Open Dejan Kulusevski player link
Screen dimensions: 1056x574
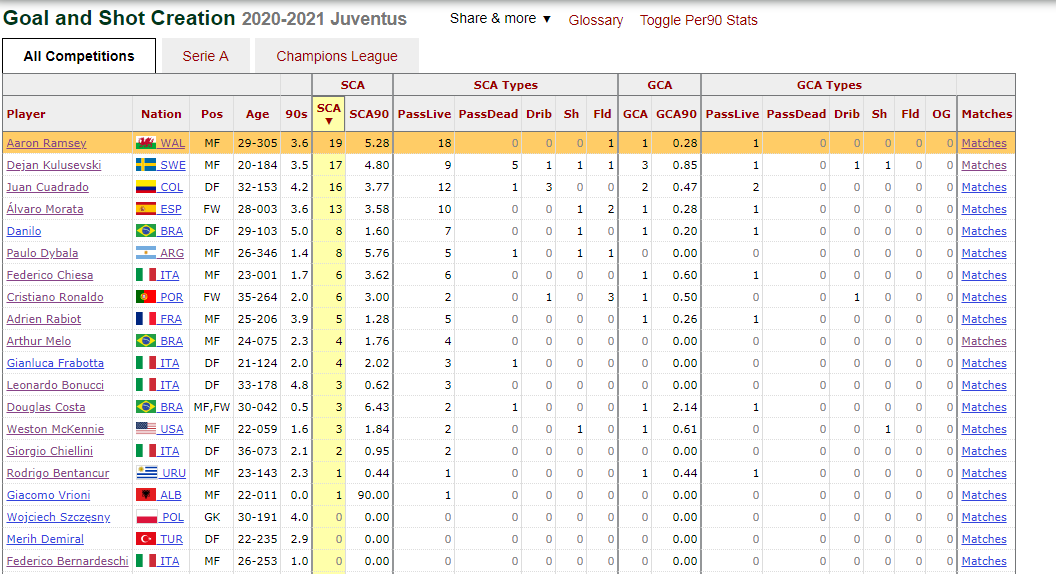[x=54, y=165]
